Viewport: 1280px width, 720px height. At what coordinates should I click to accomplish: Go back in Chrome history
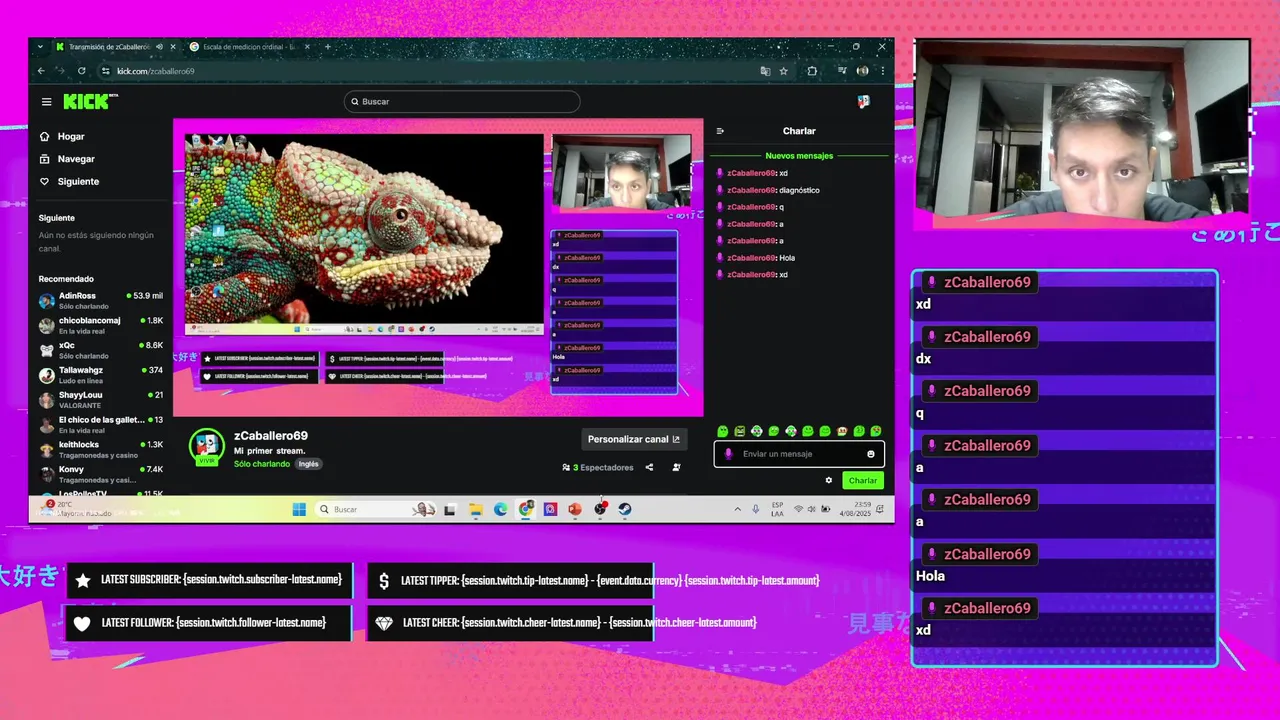pos(41,71)
